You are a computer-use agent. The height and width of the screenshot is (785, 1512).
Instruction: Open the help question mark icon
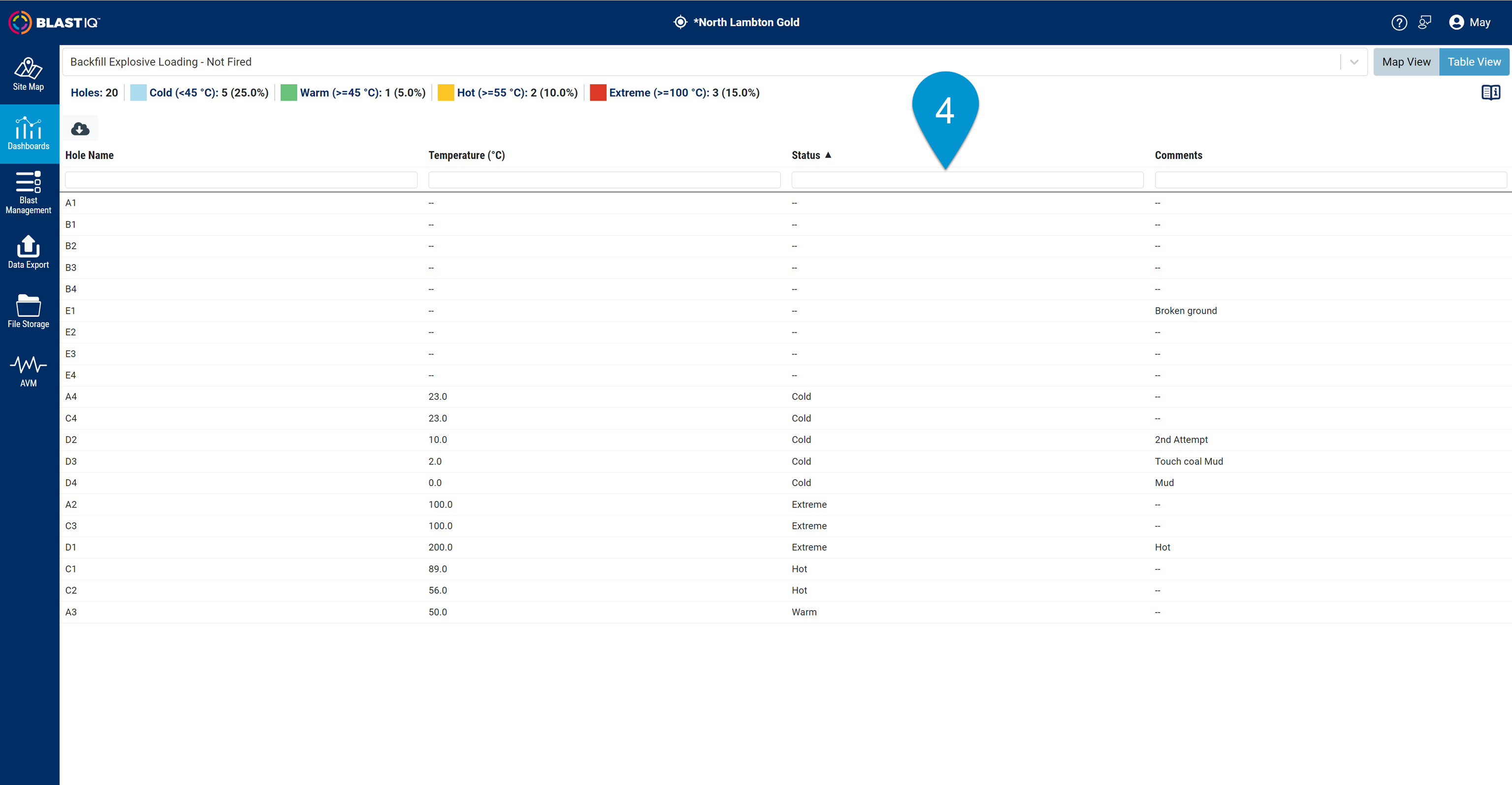click(x=1399, y=22)
